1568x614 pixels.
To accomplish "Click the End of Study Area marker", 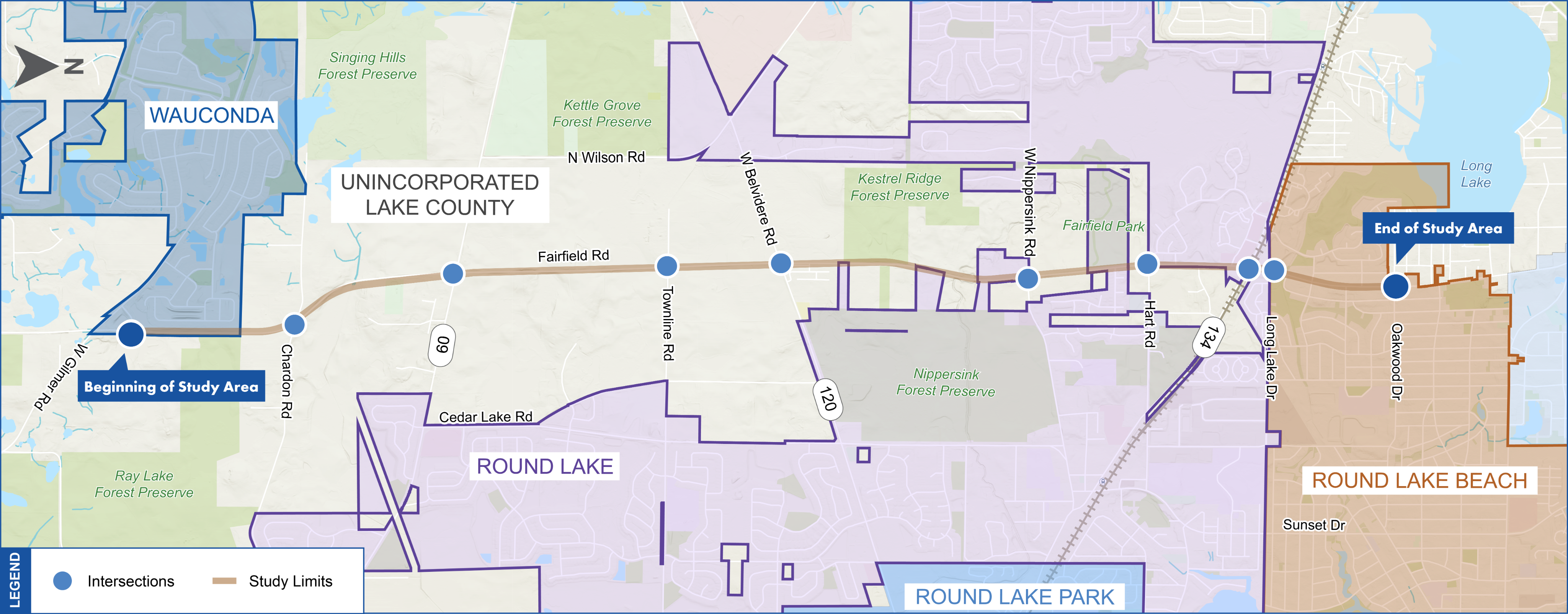I will pyautogui.click(x=1397, y=287).
